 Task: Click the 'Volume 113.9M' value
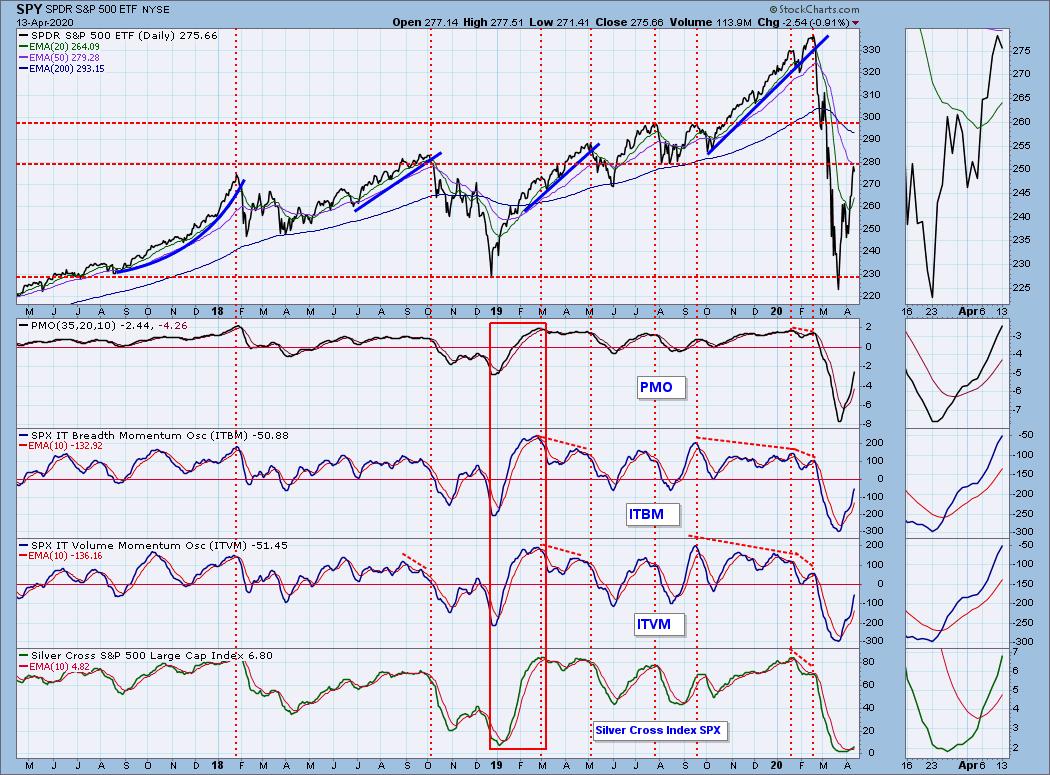[x=710, y=22]
